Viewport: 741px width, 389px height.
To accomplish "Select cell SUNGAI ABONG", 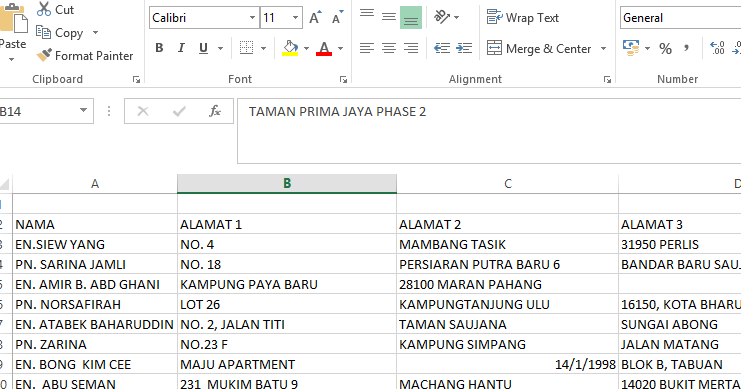I will pos(680,324).
